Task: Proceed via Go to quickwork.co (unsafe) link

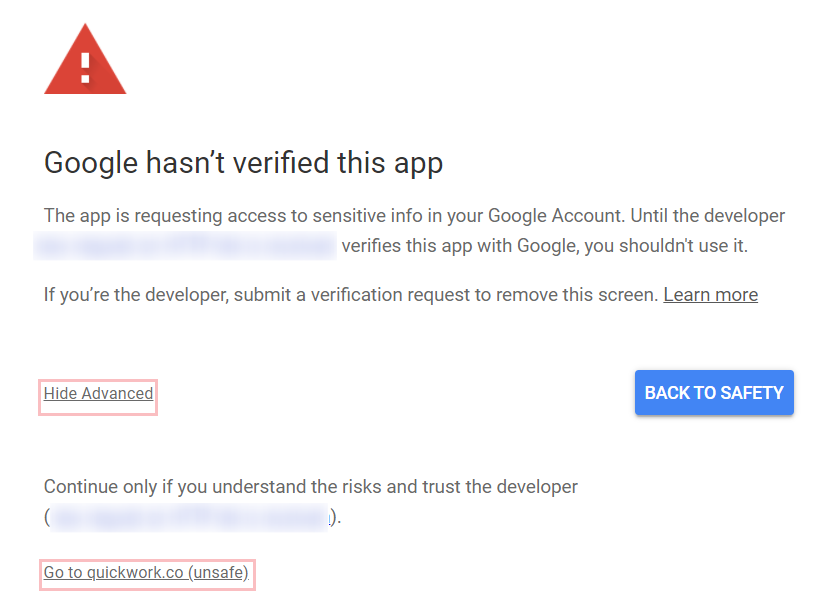Action: (x=147, y=572)
